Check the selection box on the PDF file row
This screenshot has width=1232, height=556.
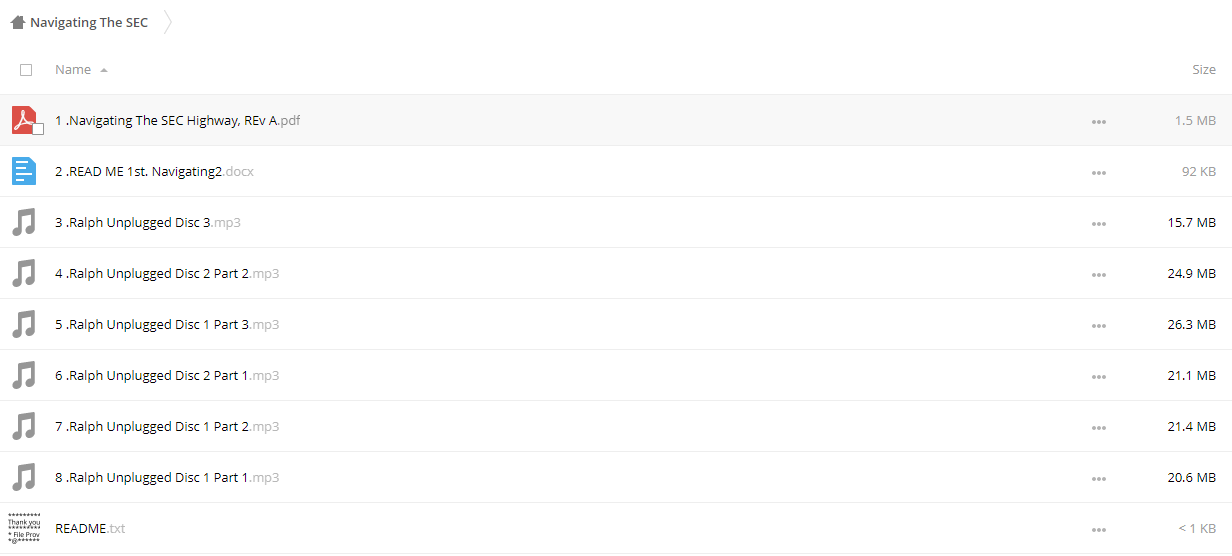(38, 129)
